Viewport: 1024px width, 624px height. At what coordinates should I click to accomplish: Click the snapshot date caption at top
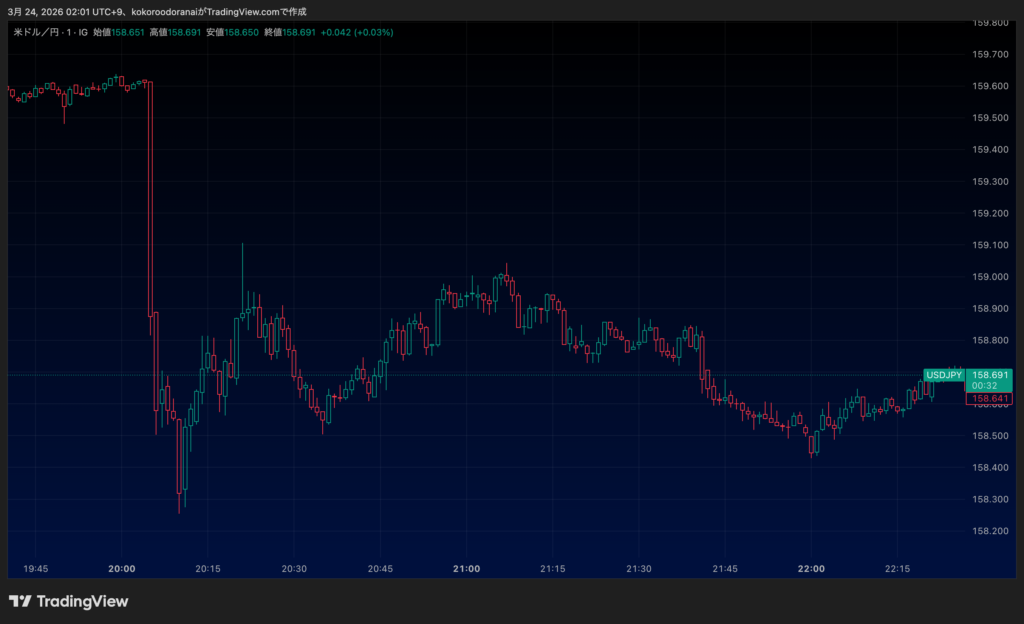(157, 11)
